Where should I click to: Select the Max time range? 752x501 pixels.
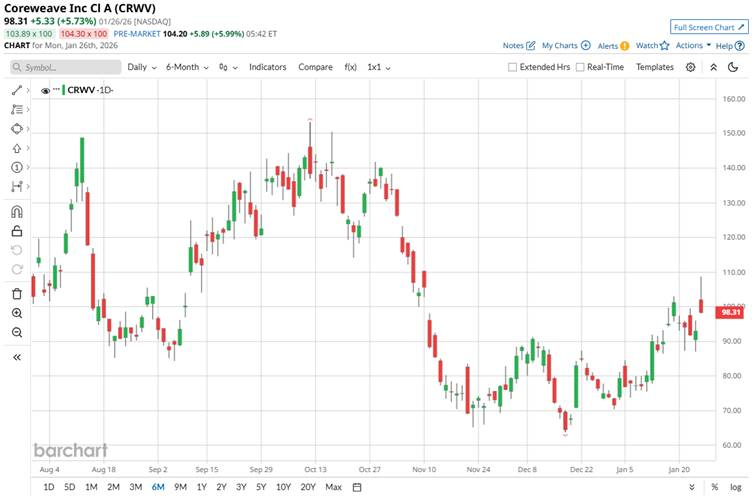[x=333, y=487]
